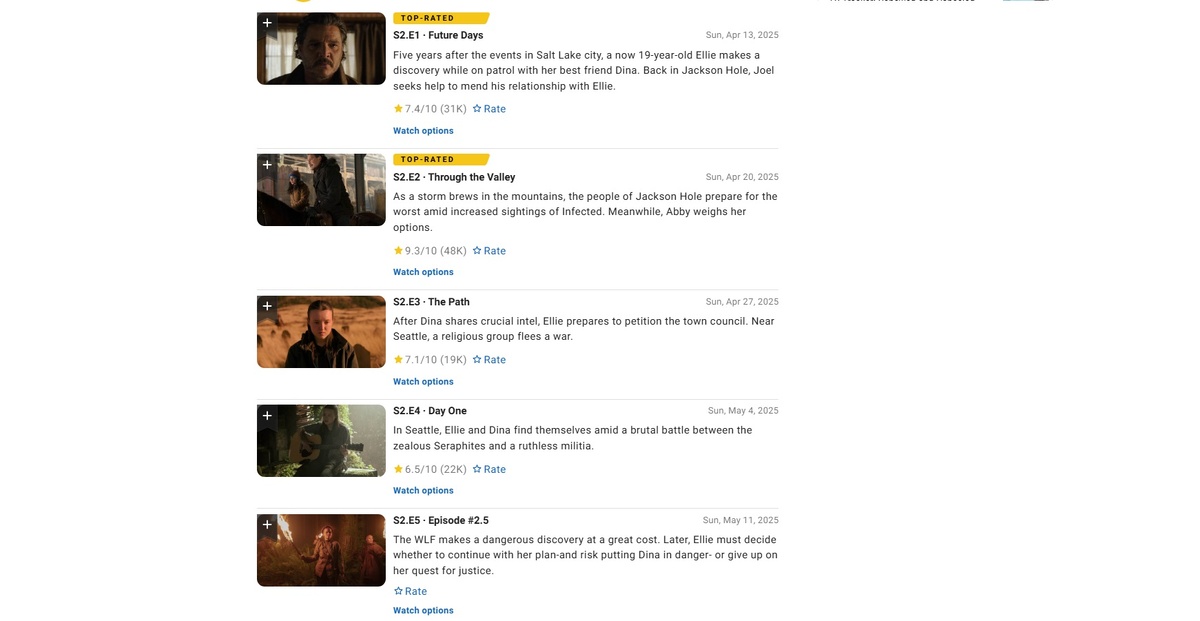Viewport: 1200px width, 621px height.
Task: Rate the Through the Valley episode
Action: pyautogui.click(x=489, y=251)
